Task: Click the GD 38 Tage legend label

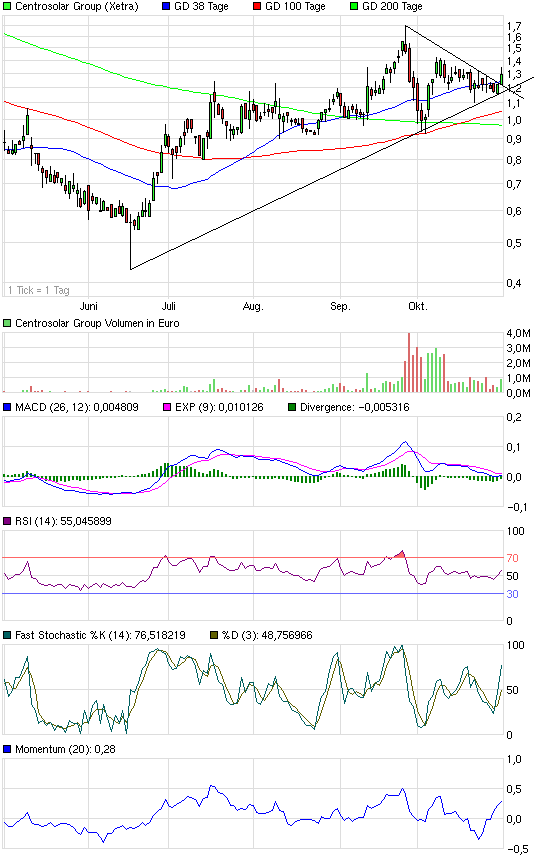Action: coord(201,7)
